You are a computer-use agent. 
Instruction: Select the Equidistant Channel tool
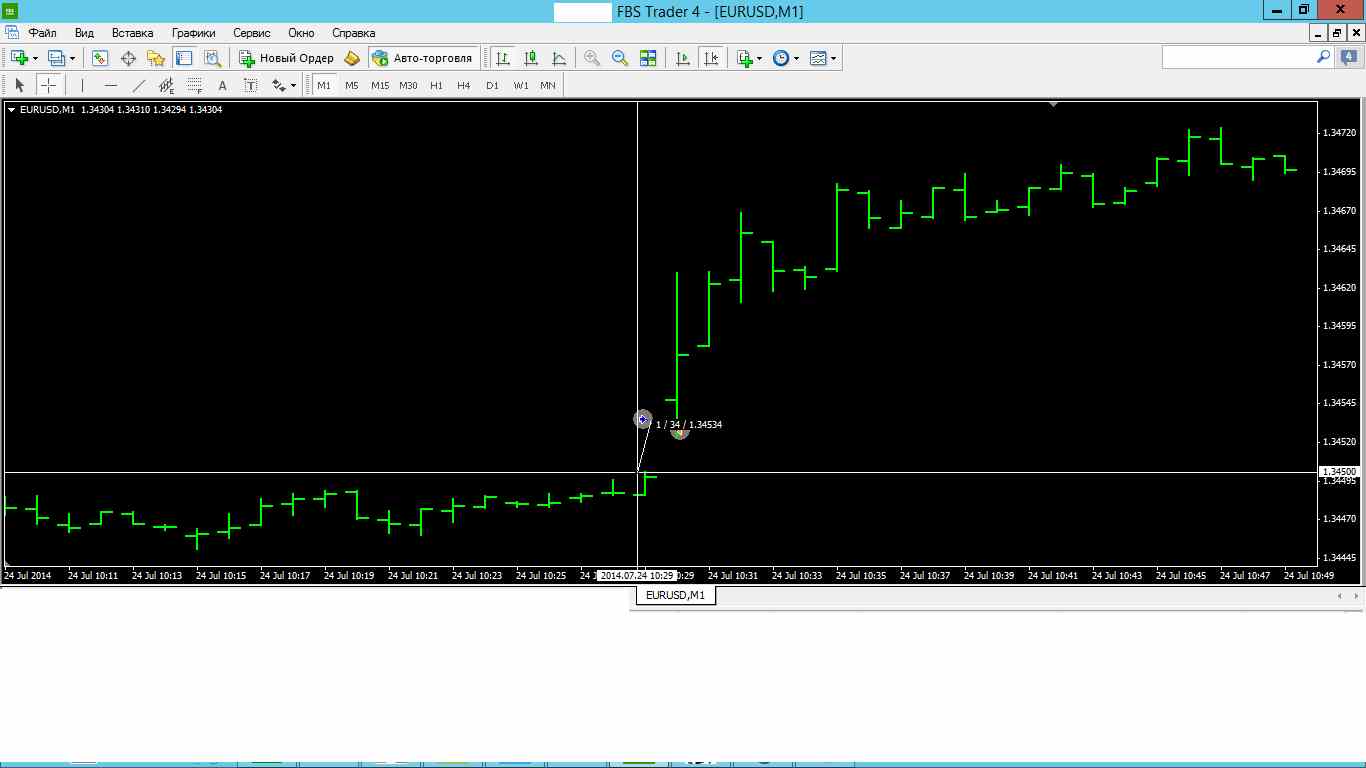tap(167, 85)
